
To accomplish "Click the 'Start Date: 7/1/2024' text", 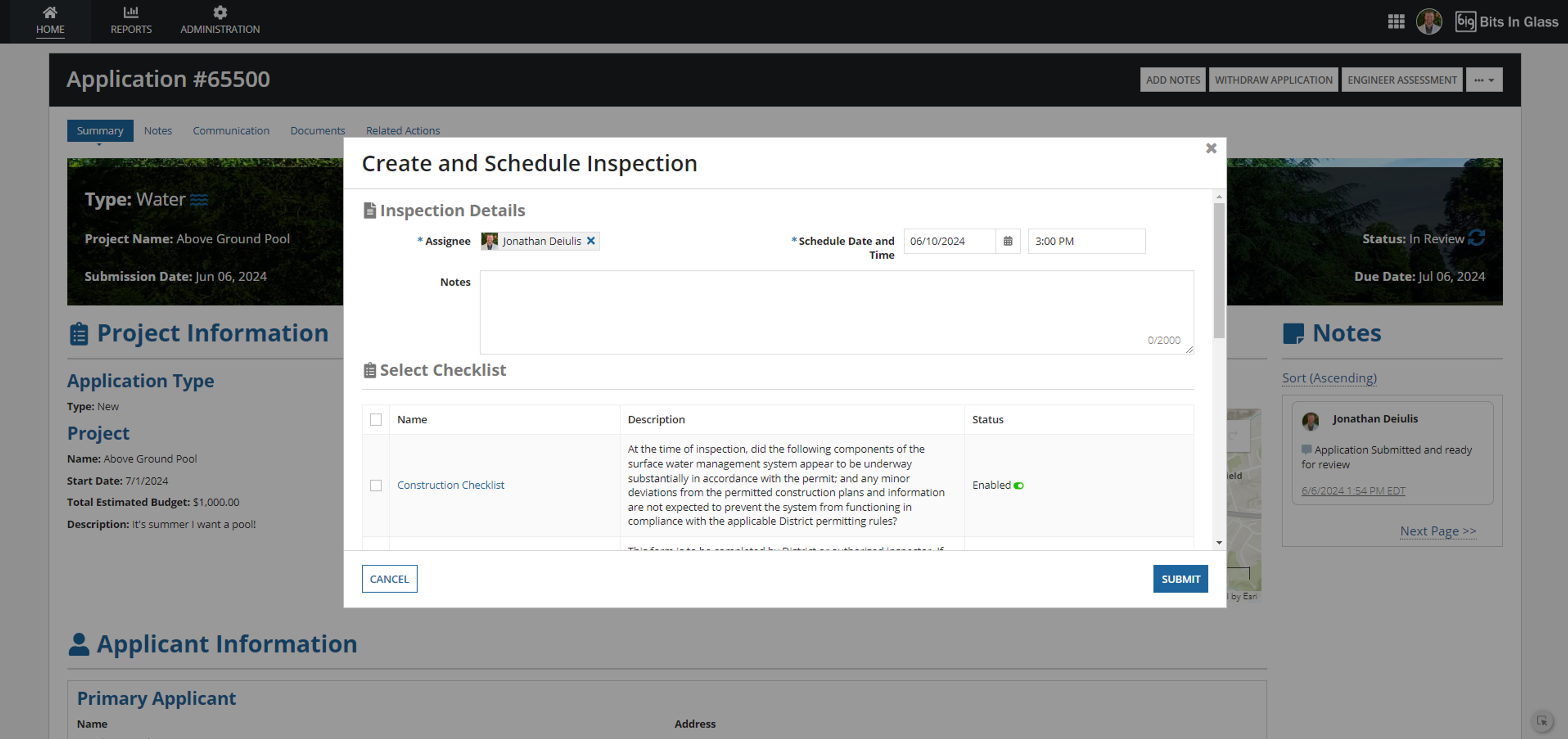I will click(x=118, y=481).
